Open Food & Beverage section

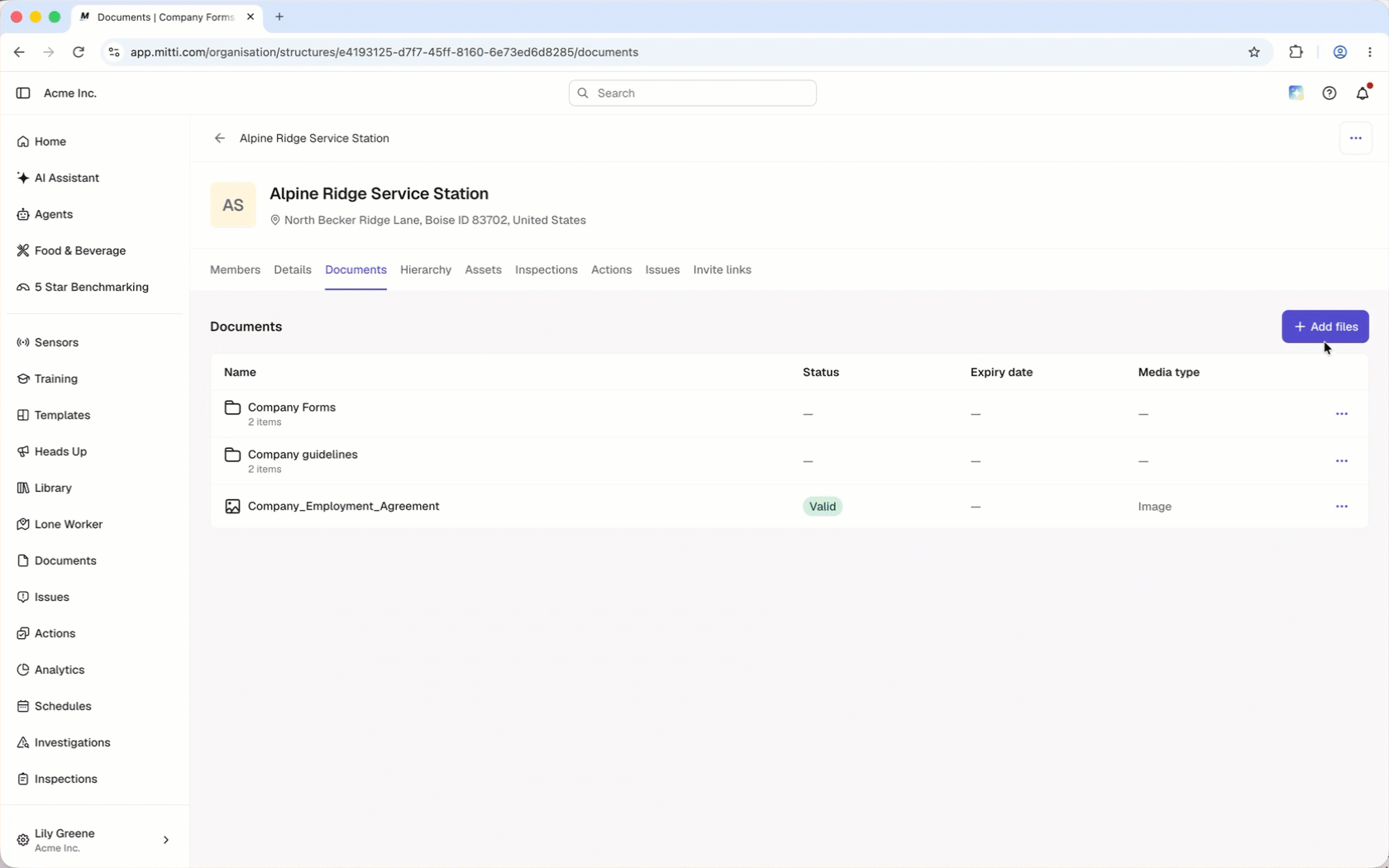pyautogui.click(x=71, y=250)
